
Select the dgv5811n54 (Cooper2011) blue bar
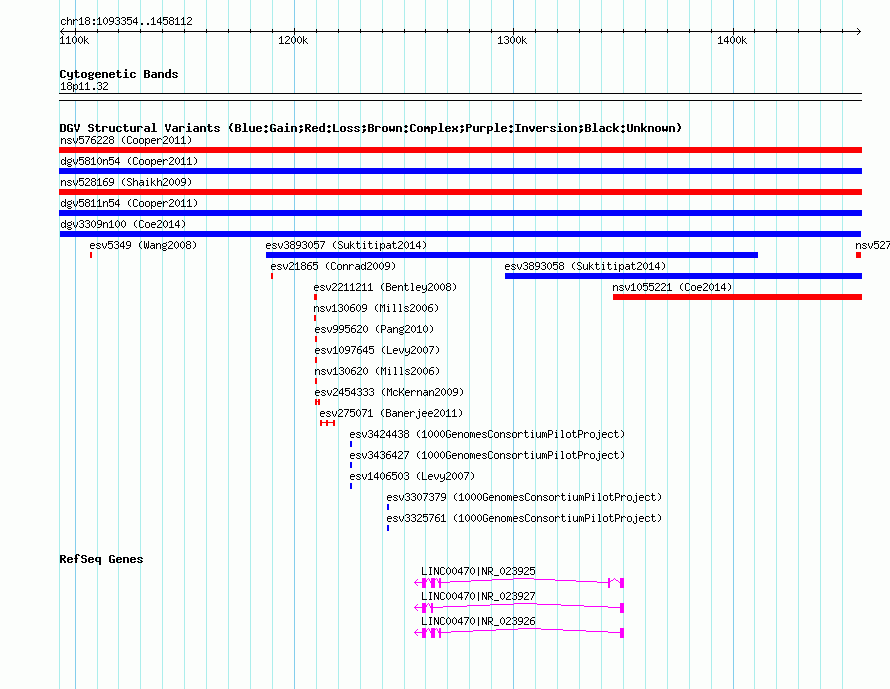pyautogui.click(x=460, y=213)
